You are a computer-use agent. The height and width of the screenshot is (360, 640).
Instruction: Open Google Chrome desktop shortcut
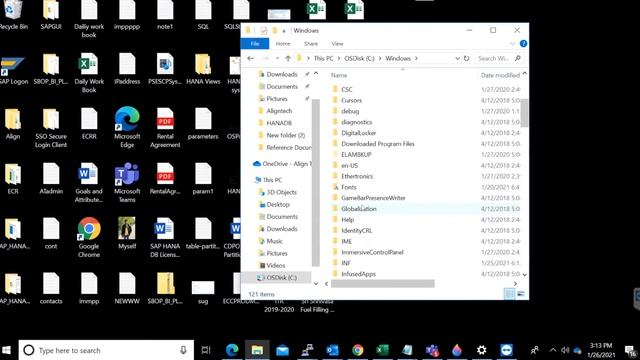point(89,238)
